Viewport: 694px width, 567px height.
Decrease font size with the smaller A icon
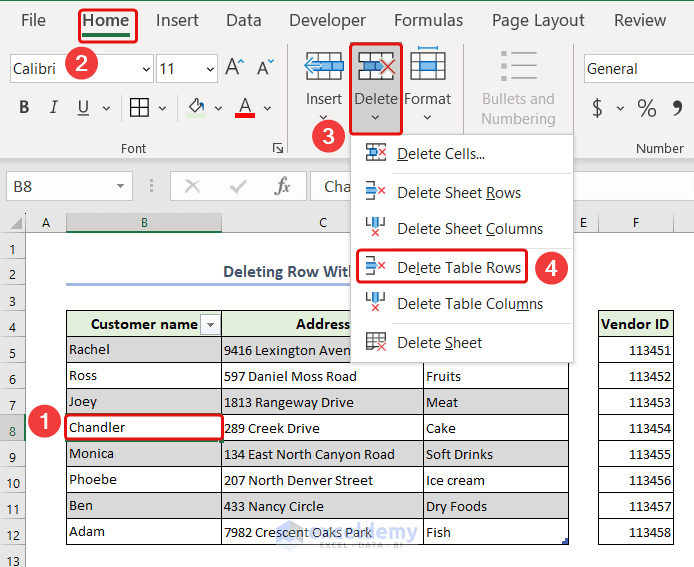[x=265, y=68]
